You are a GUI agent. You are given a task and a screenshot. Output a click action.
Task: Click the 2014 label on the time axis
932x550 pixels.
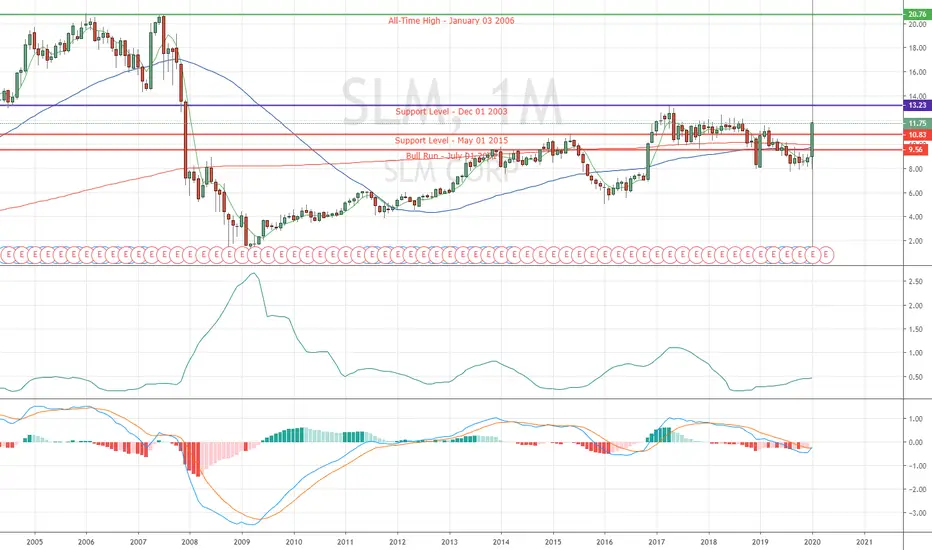coord(501,542)
